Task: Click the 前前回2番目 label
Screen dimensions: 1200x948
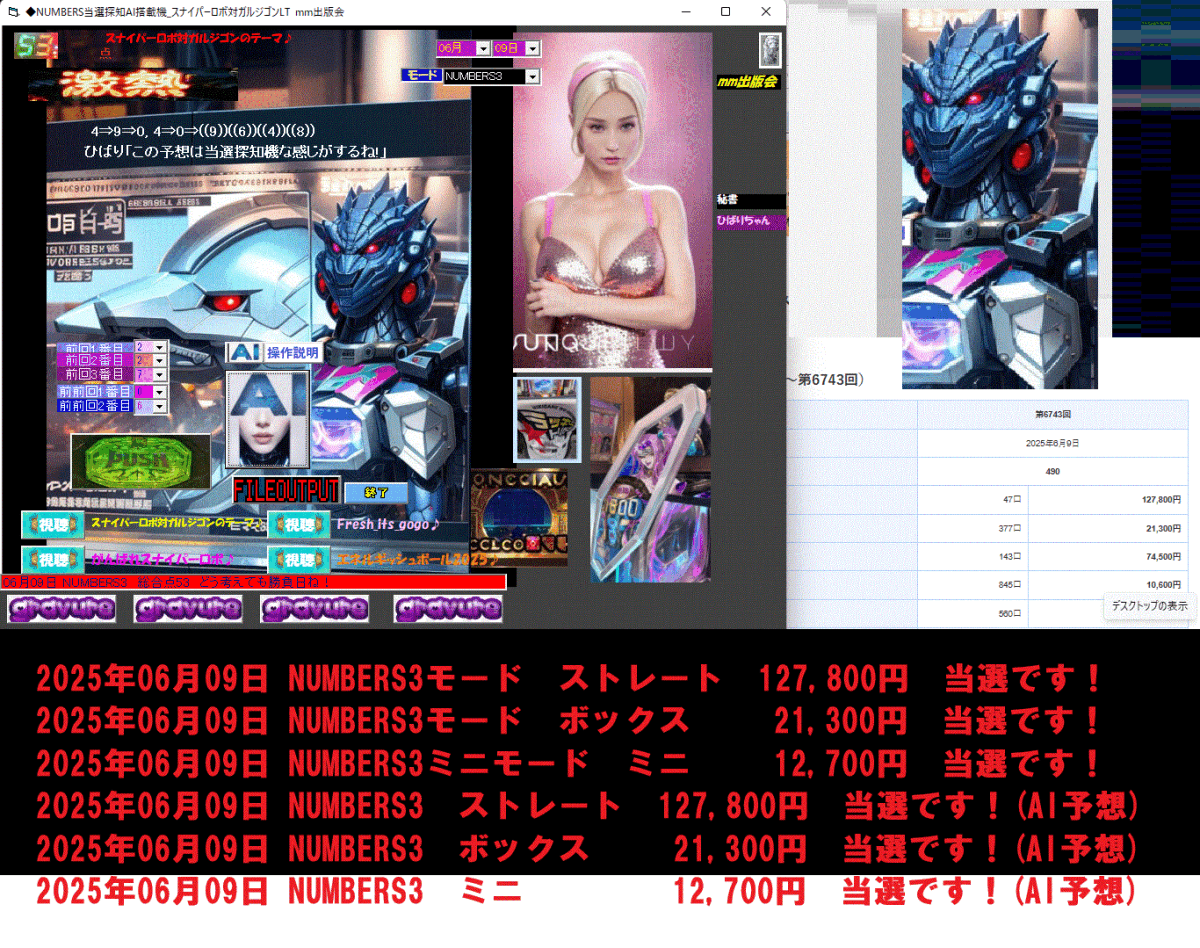Action: [95, 407]
